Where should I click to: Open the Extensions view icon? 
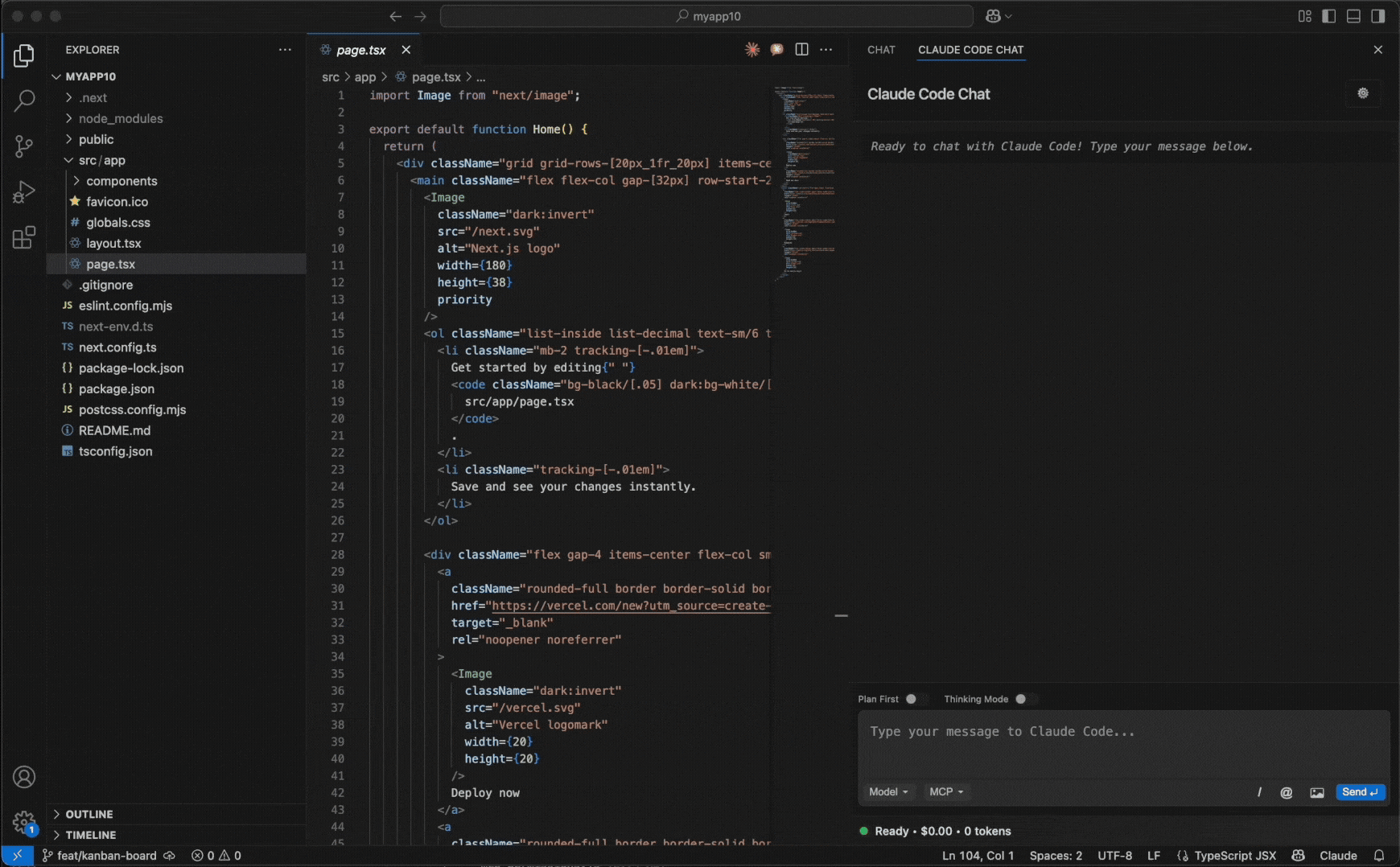point(24,237)
